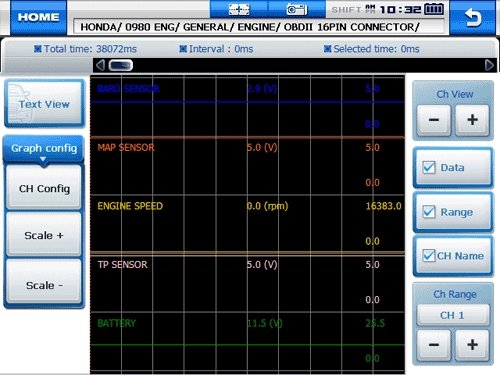
Task: Click the timeline scroll thumb
Action: (x=120, y=65)
